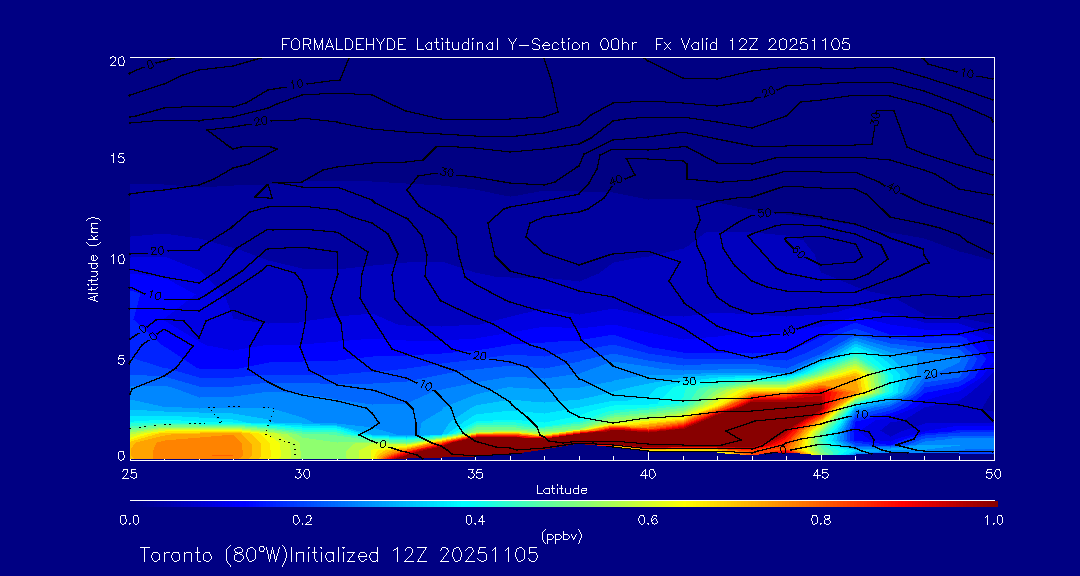Click the FORMALDEHYDE plot title text
The height and width of the screenshot is (576, 1080).
[x=565, y=44]
